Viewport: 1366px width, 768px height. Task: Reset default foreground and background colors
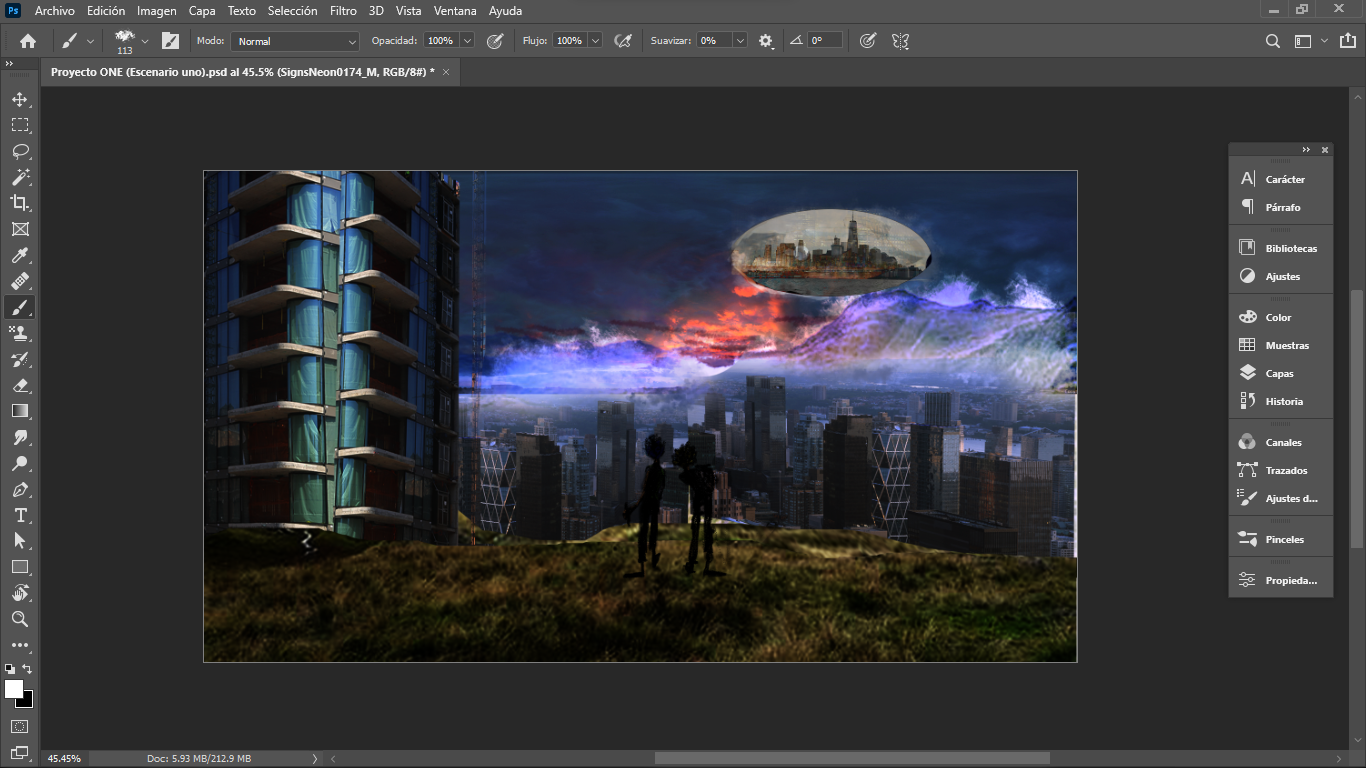(9, 669)
